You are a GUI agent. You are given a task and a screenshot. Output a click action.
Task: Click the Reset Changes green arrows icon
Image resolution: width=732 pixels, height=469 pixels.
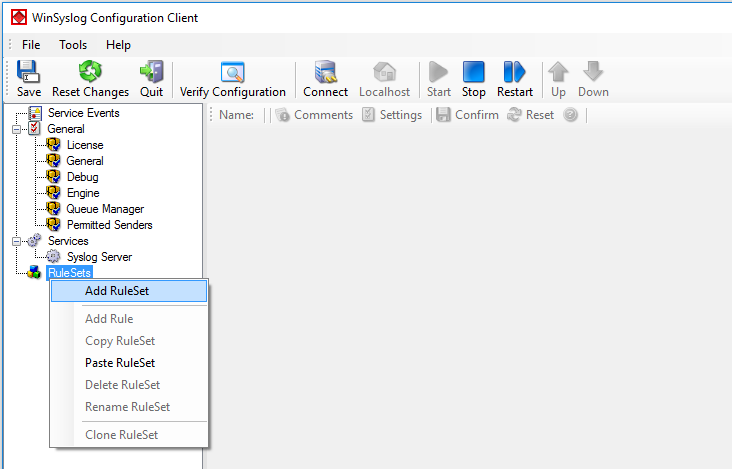point(90,71)
